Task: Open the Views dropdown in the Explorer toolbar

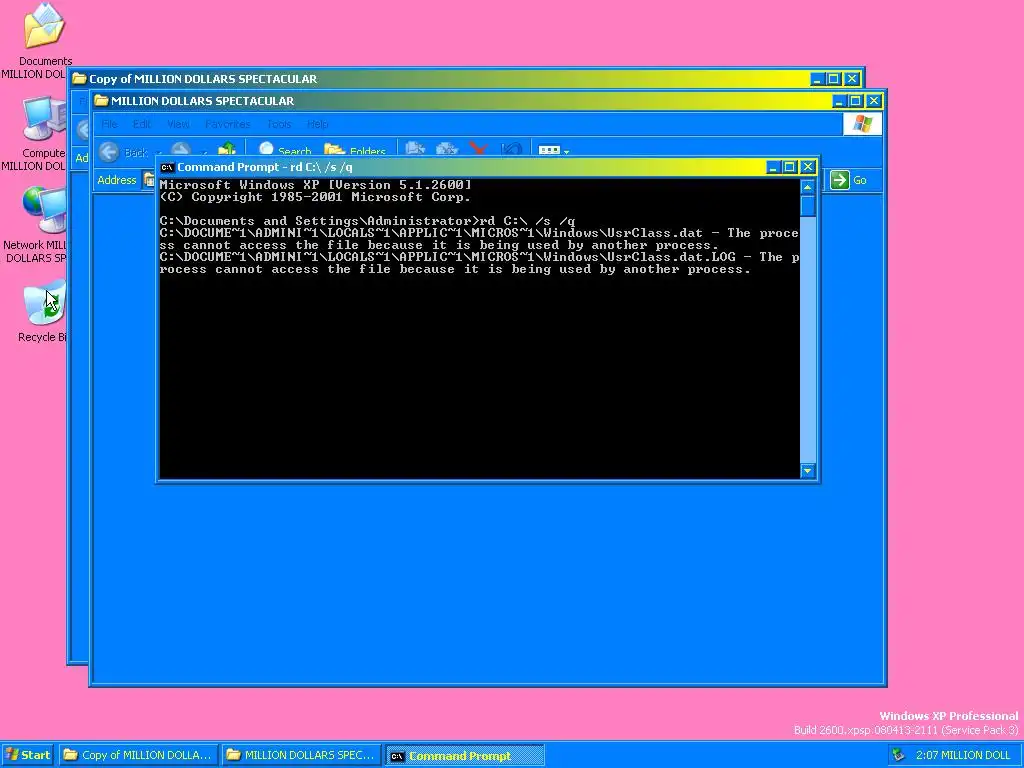Action: [554, 151]
